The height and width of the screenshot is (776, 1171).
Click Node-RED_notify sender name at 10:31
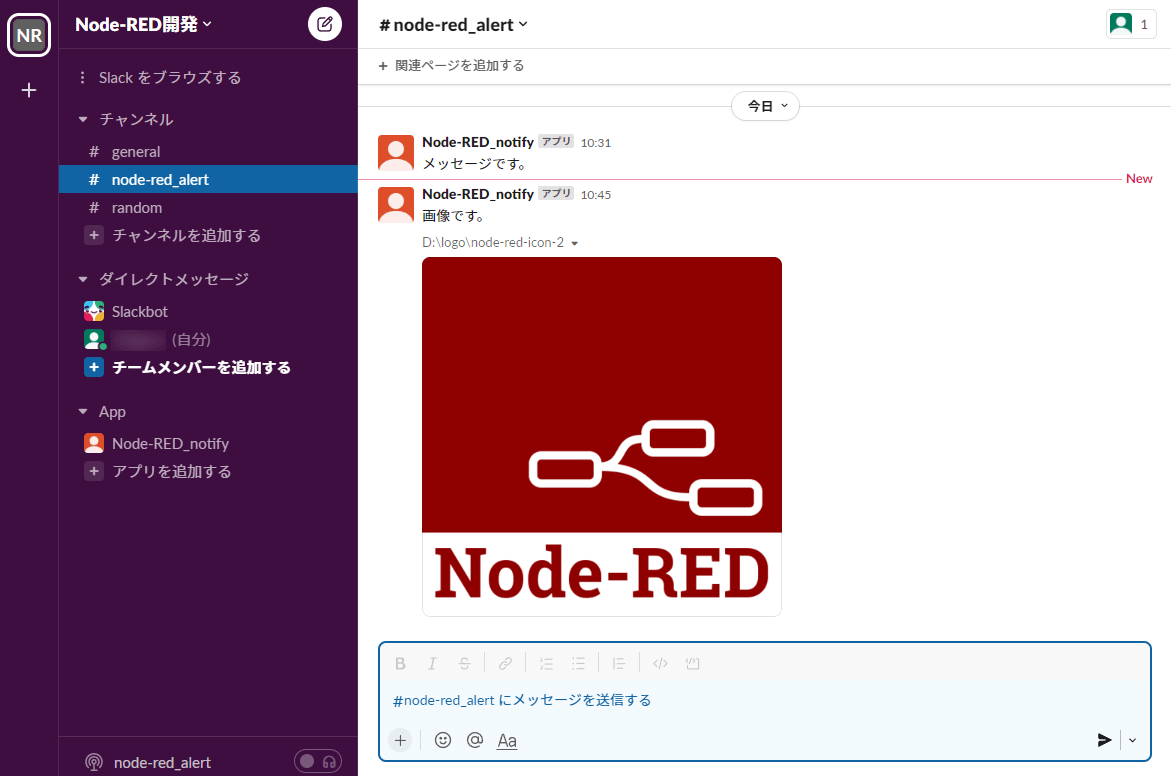478,142
